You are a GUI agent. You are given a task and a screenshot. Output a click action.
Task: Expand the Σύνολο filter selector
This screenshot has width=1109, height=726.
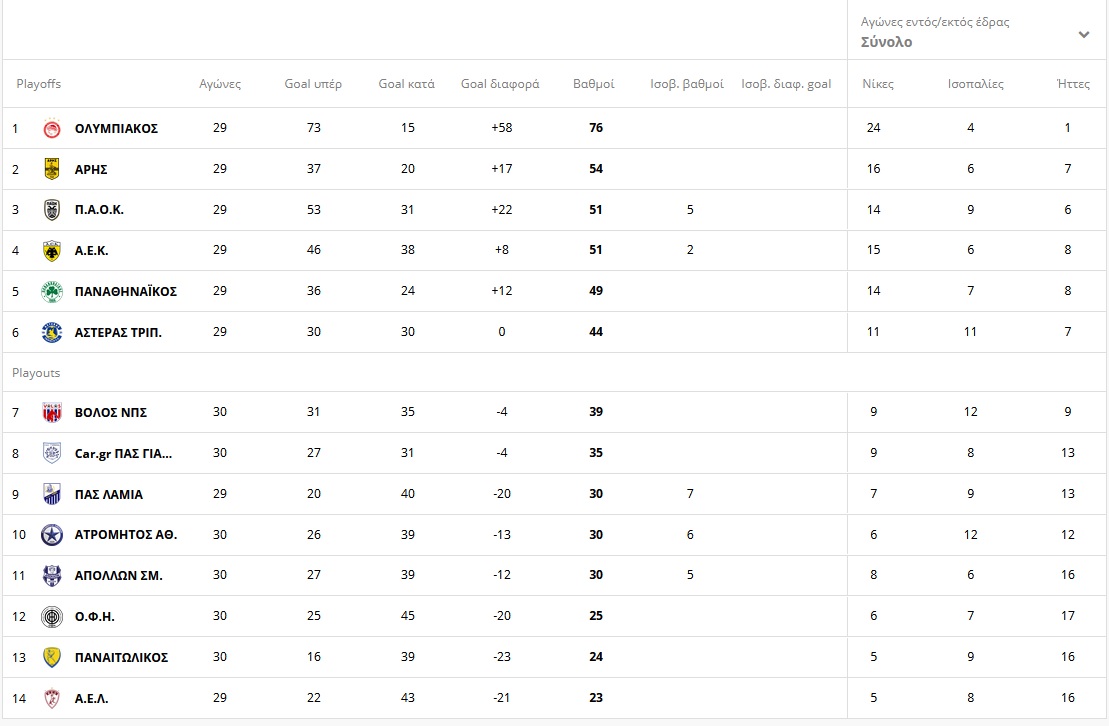pos(886,42)
